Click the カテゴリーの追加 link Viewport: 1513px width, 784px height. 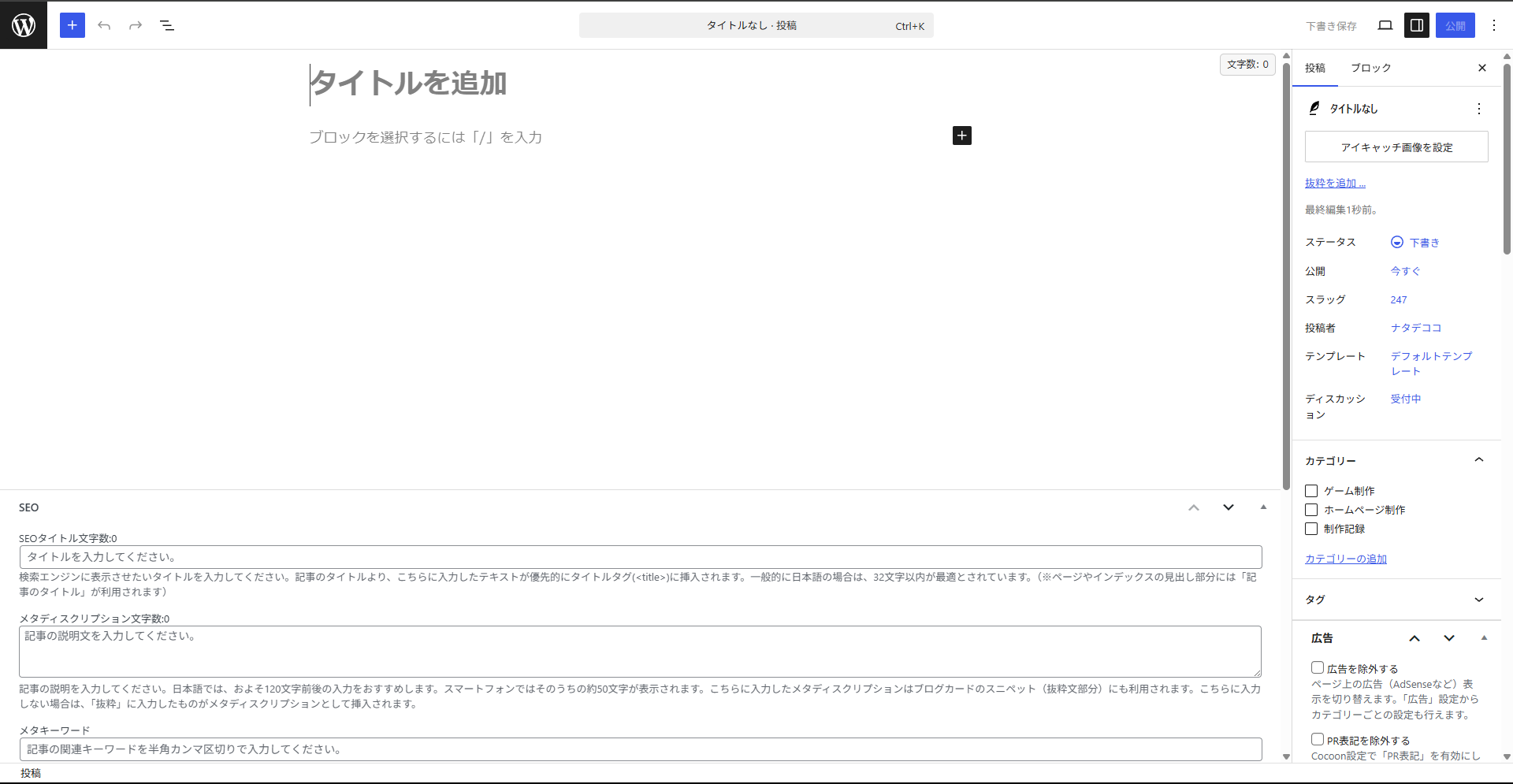(x=1345, y=559)
